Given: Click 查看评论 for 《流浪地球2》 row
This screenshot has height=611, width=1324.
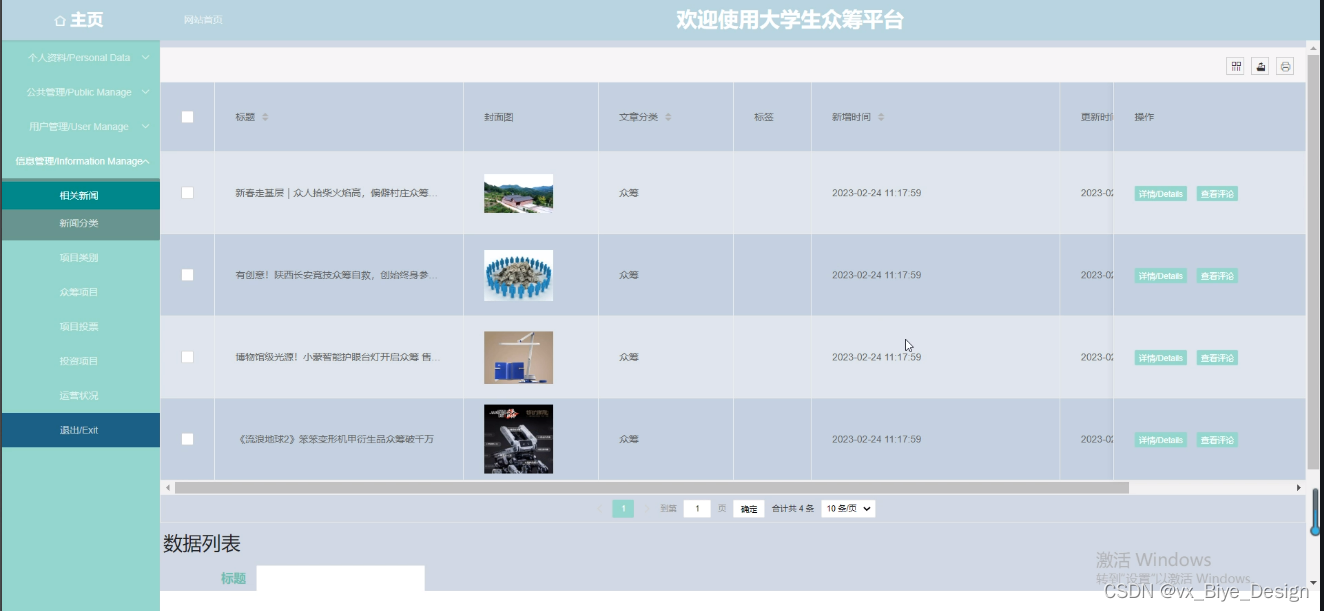Looking at the screenshot, I should tap(1217, 440).
